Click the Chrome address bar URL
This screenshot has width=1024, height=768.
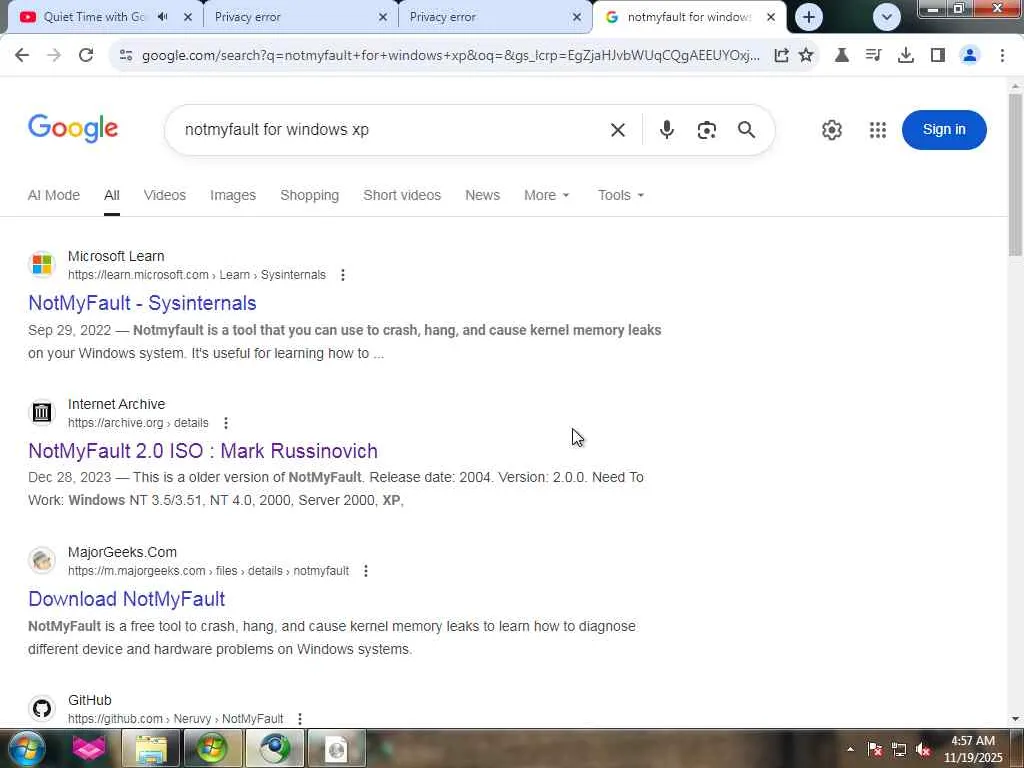(451, 55)
